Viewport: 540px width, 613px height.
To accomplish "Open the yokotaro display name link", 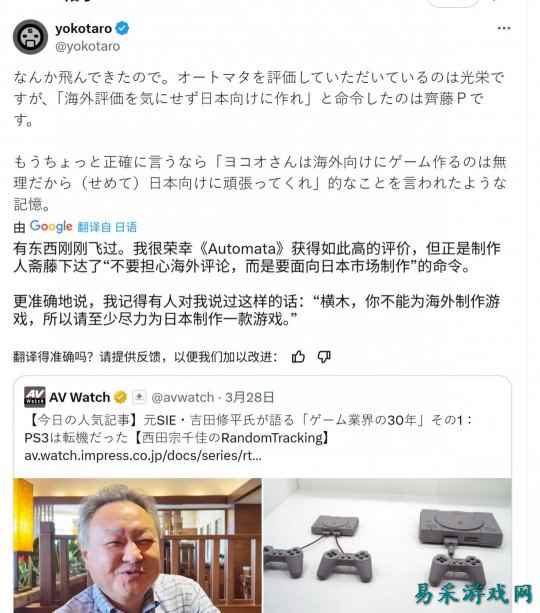I will pos(83,29).
